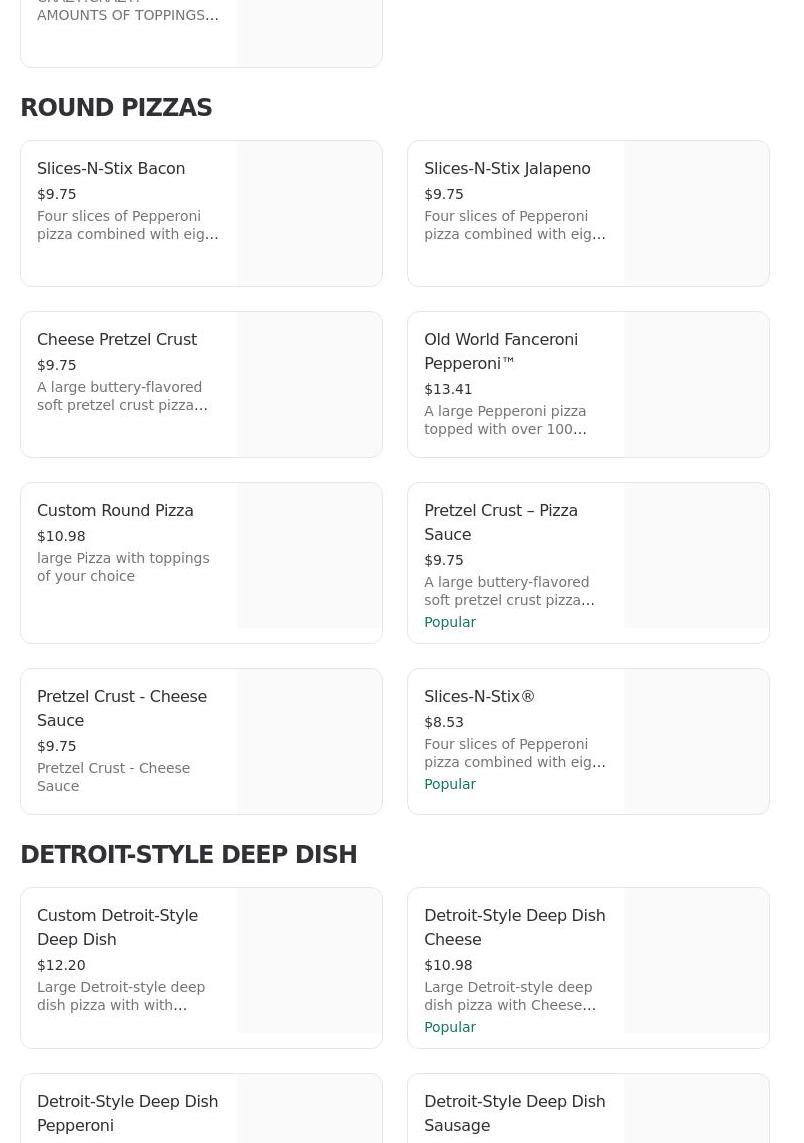Open the Custom Round Pizza title

click(115, 510)
